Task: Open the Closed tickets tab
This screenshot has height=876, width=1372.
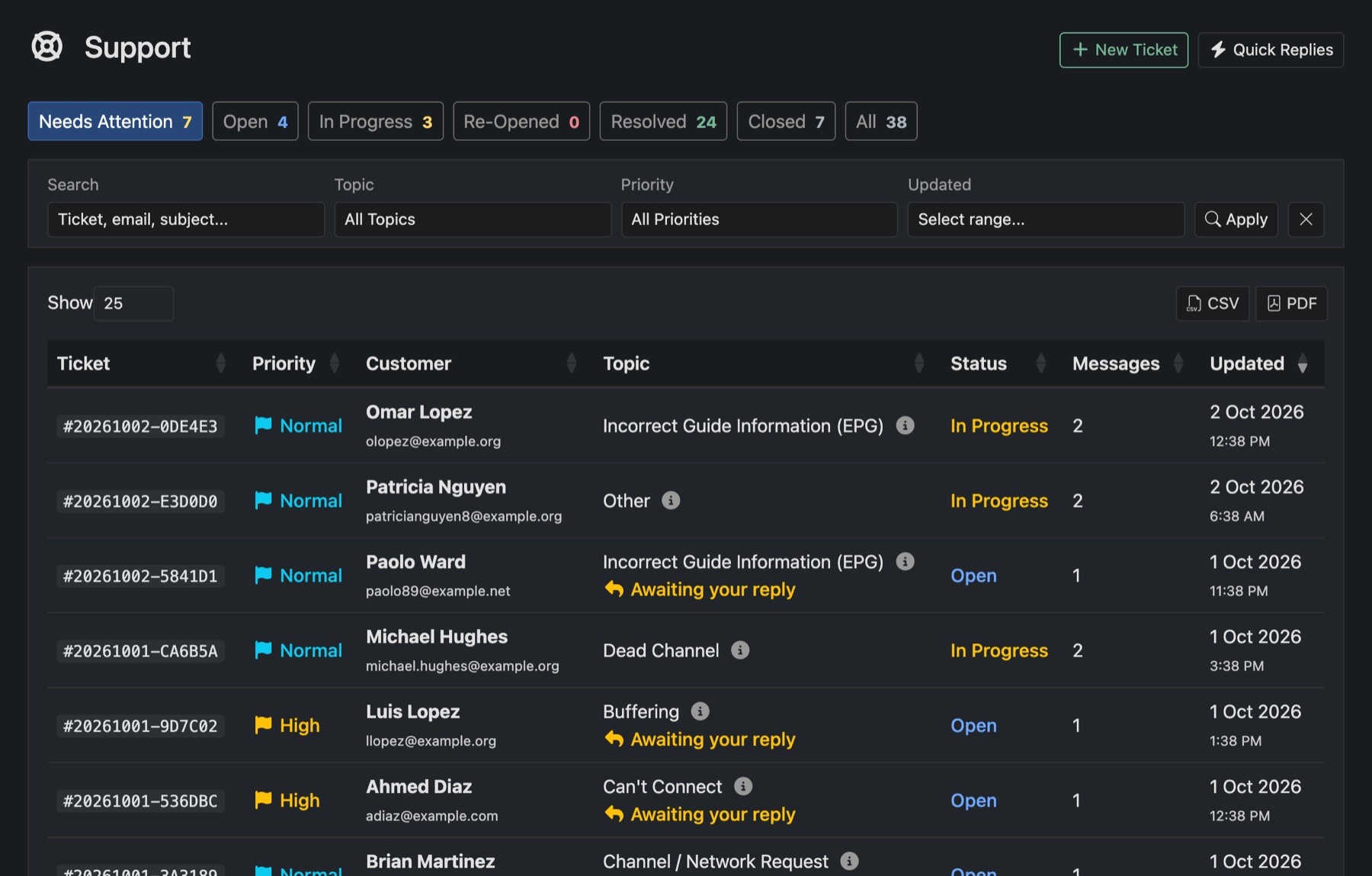Action: pyautogui.click(x=786, y=121)
